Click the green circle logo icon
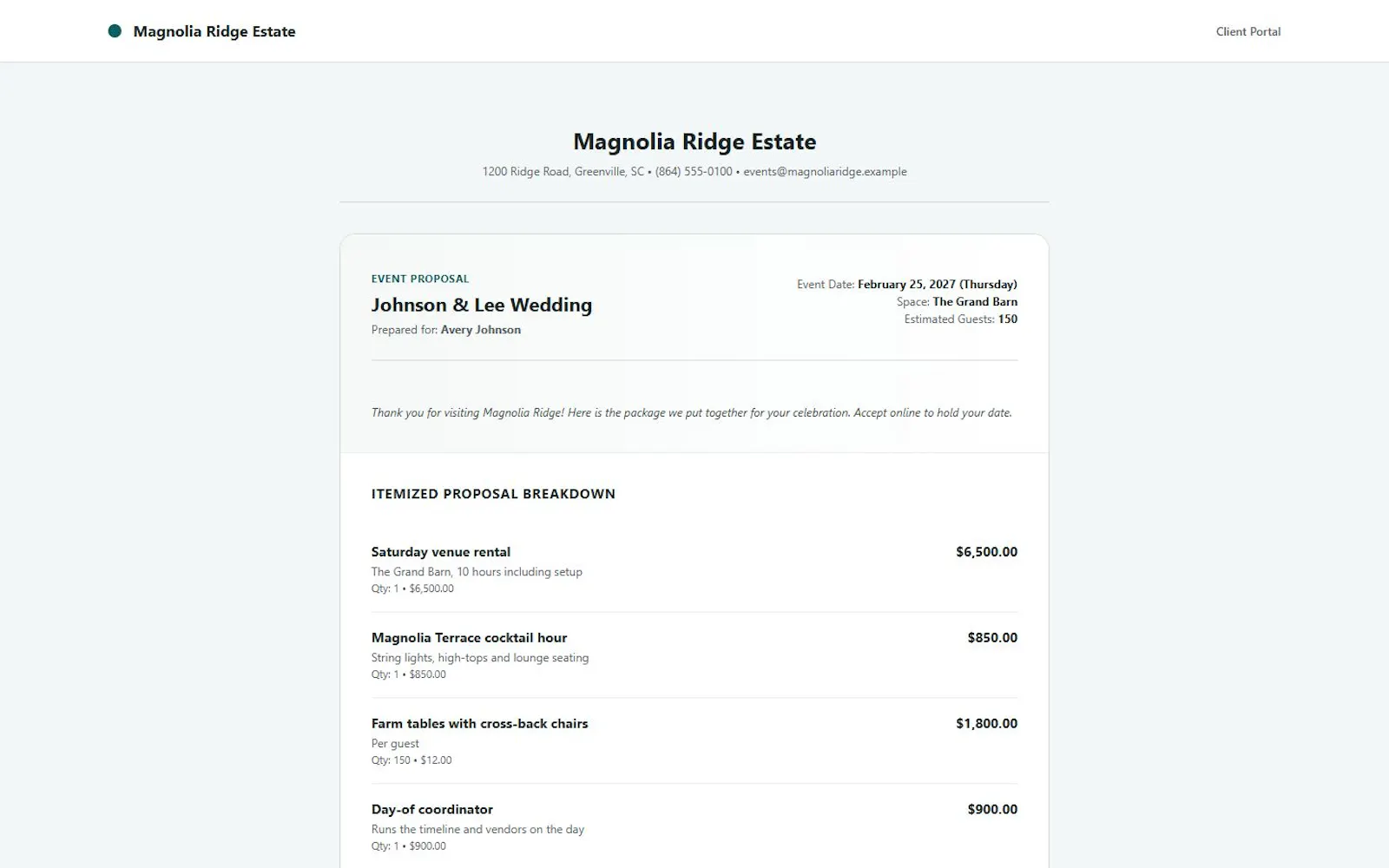The image size is (1389, 868). 115,31
